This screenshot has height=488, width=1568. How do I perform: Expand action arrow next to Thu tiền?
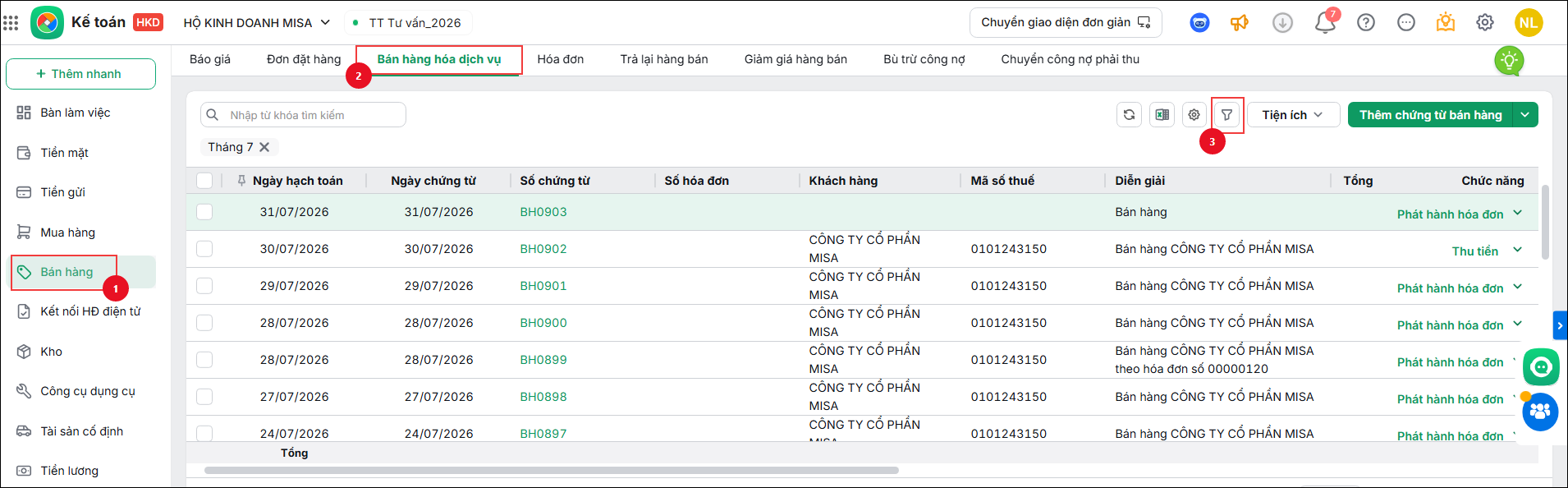[x=1517, y=250]
